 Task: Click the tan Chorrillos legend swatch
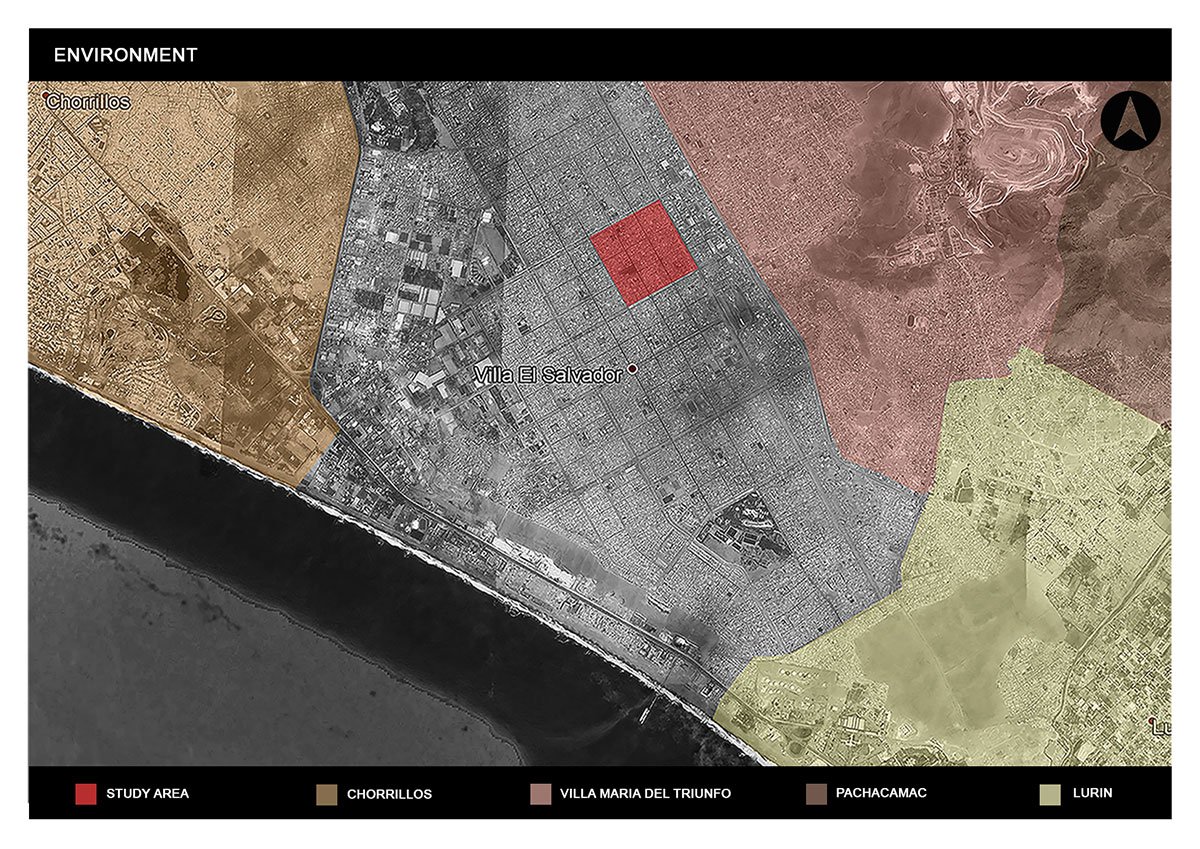coord(326,794)
